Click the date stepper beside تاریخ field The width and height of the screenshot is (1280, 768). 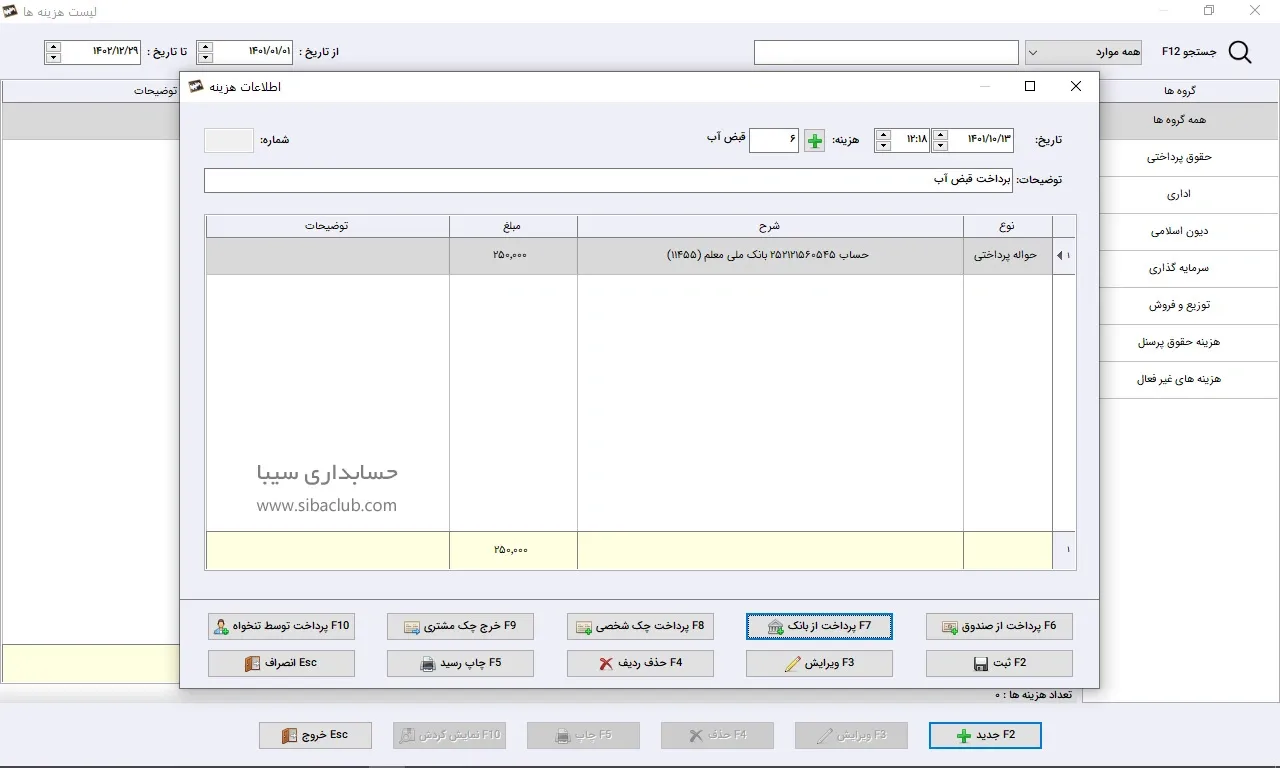click(x=939, y=141)
